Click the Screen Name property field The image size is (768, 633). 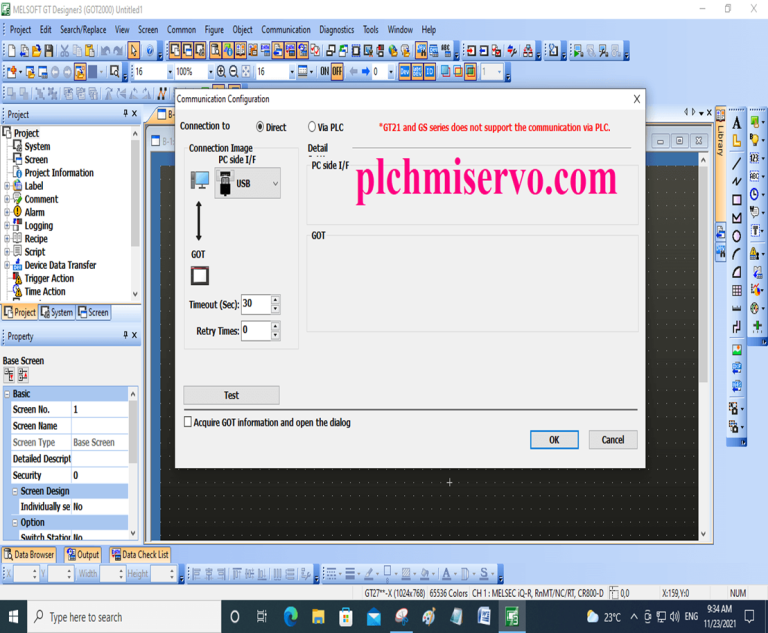pos(100,426)
